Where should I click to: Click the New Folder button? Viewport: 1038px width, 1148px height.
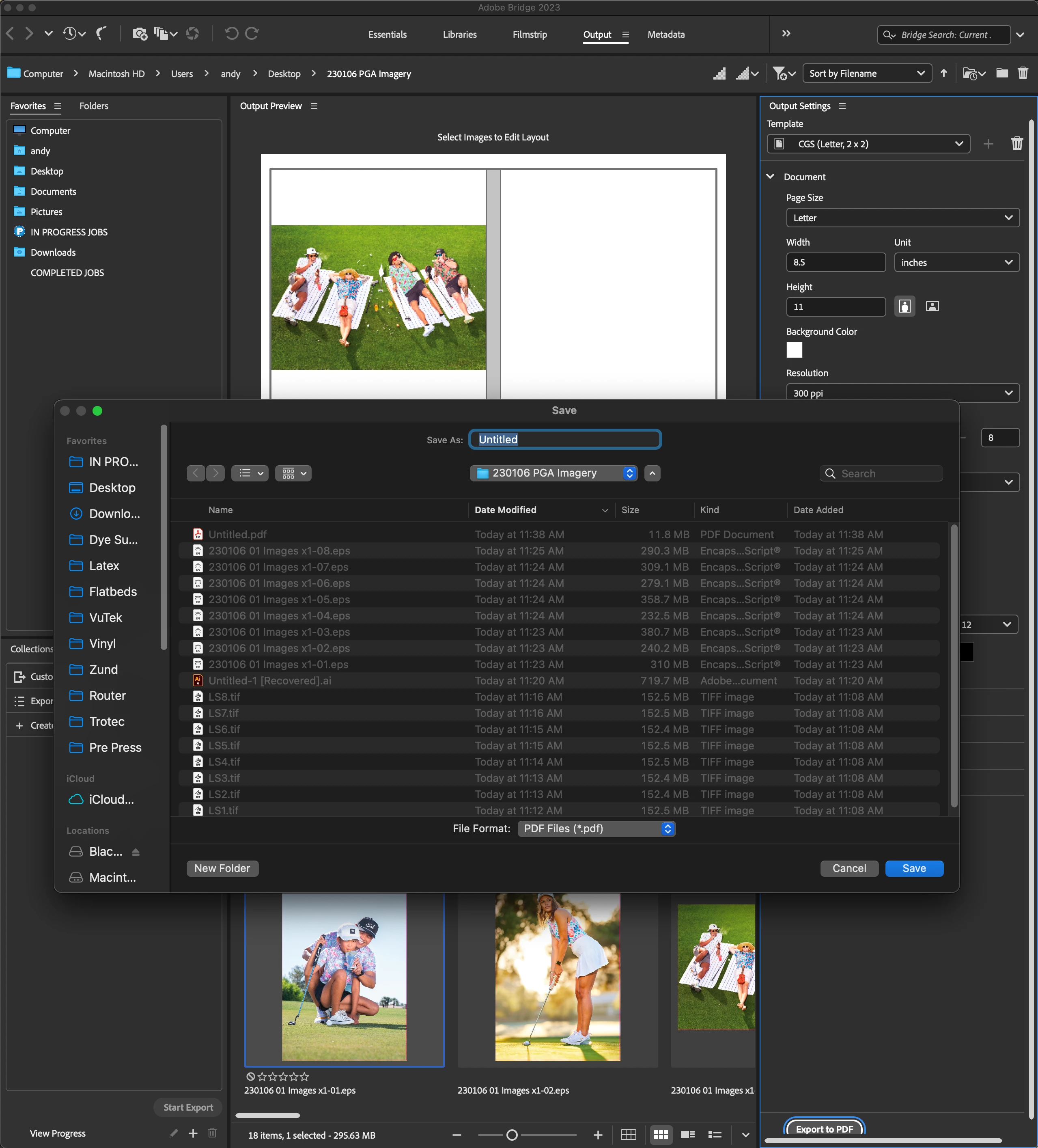222,868
